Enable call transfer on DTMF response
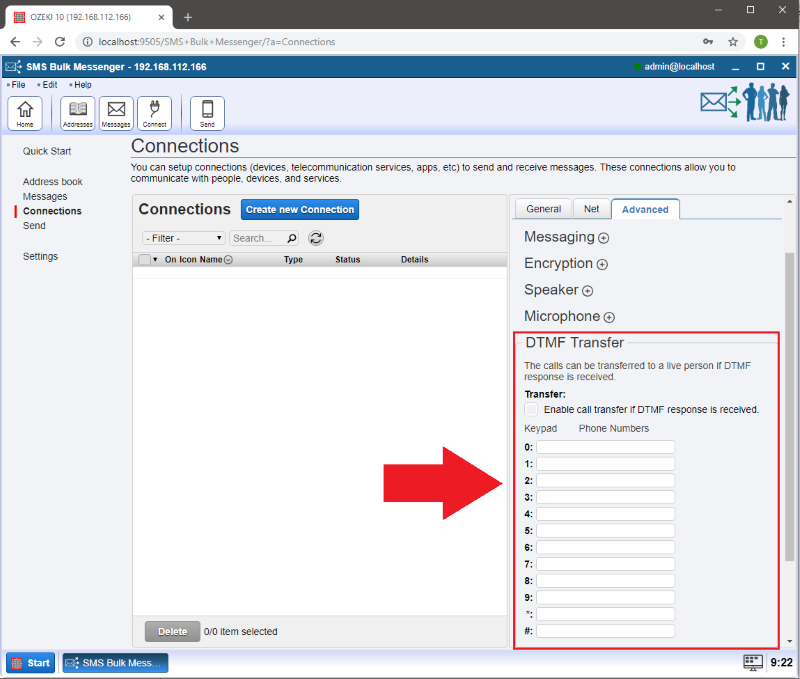The image size is (800, 679). pos(531,409)
